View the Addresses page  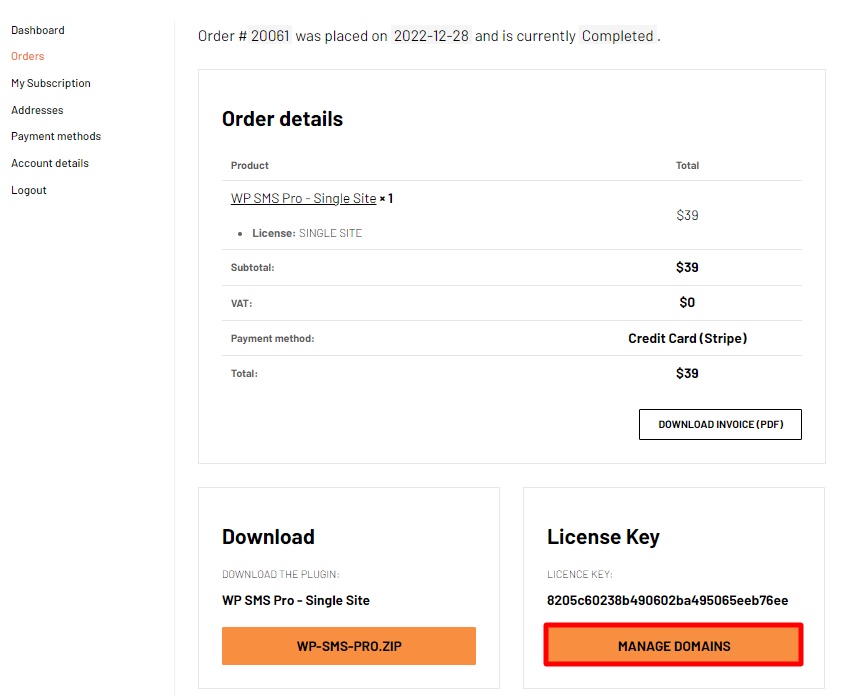pos(37,110)
